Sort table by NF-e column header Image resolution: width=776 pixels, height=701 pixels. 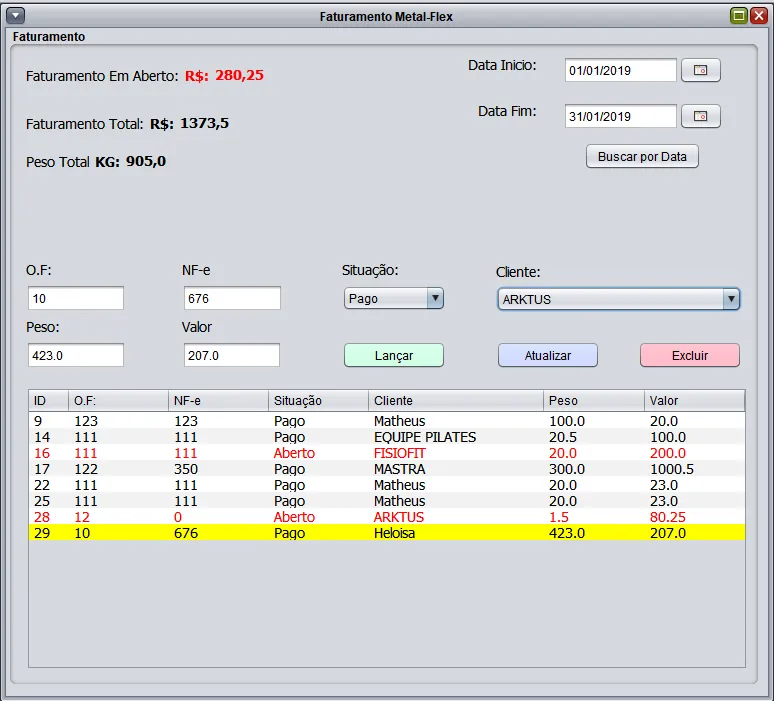click(218, 401)
